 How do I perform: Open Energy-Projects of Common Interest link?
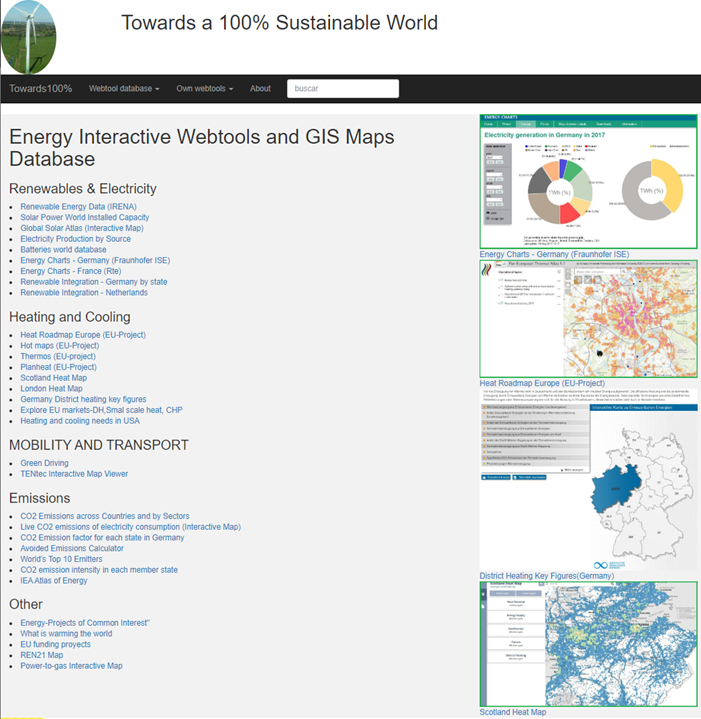coord(85,623)
